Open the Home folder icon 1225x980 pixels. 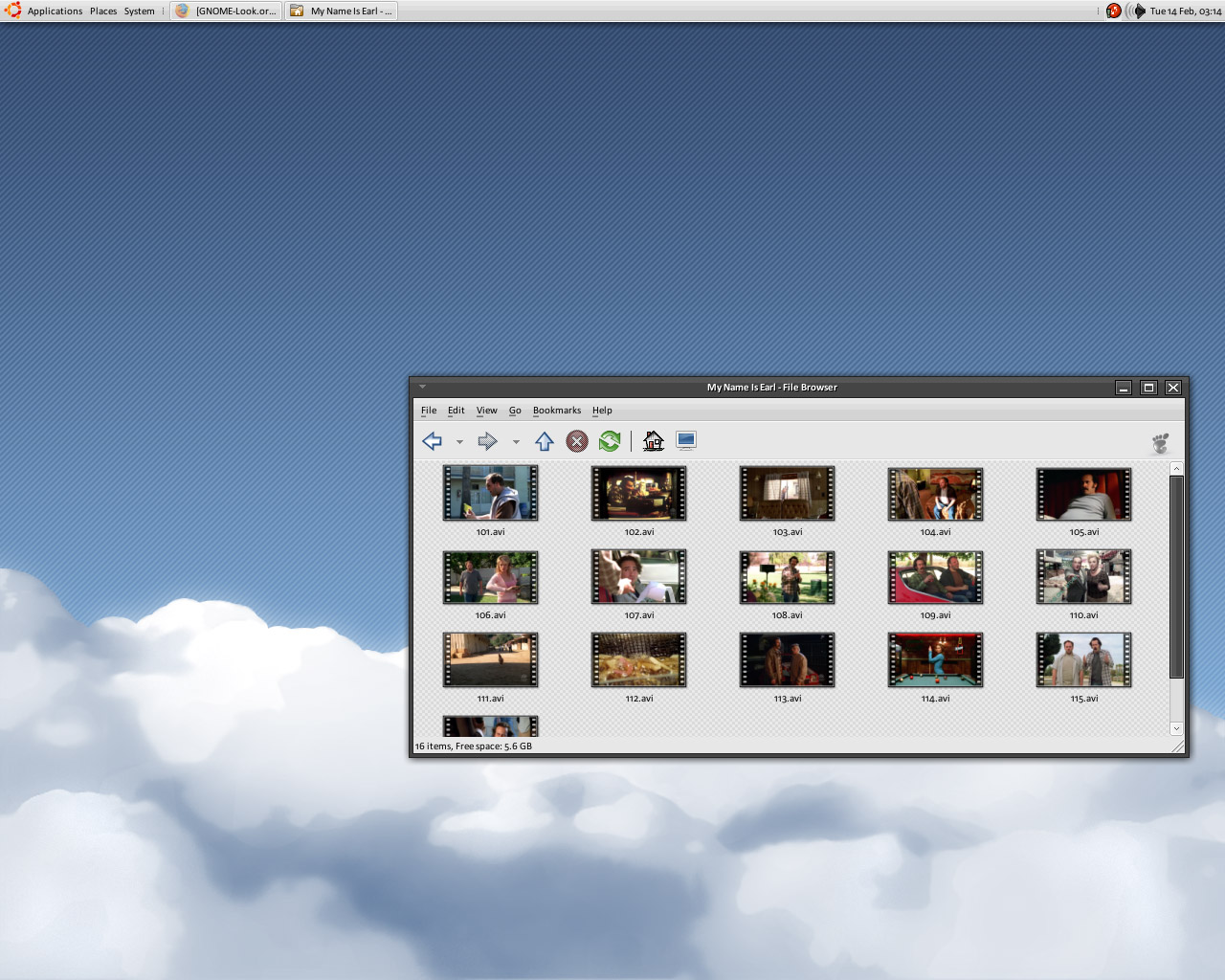click(x=654, y=441)
